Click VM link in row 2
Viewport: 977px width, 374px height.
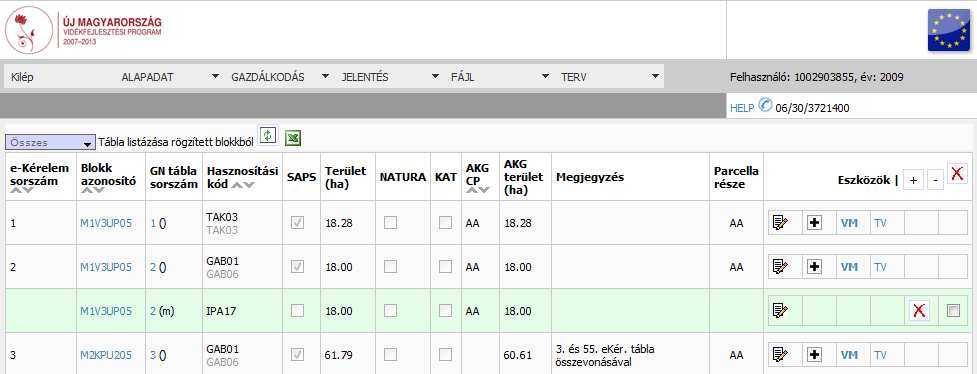849,267
